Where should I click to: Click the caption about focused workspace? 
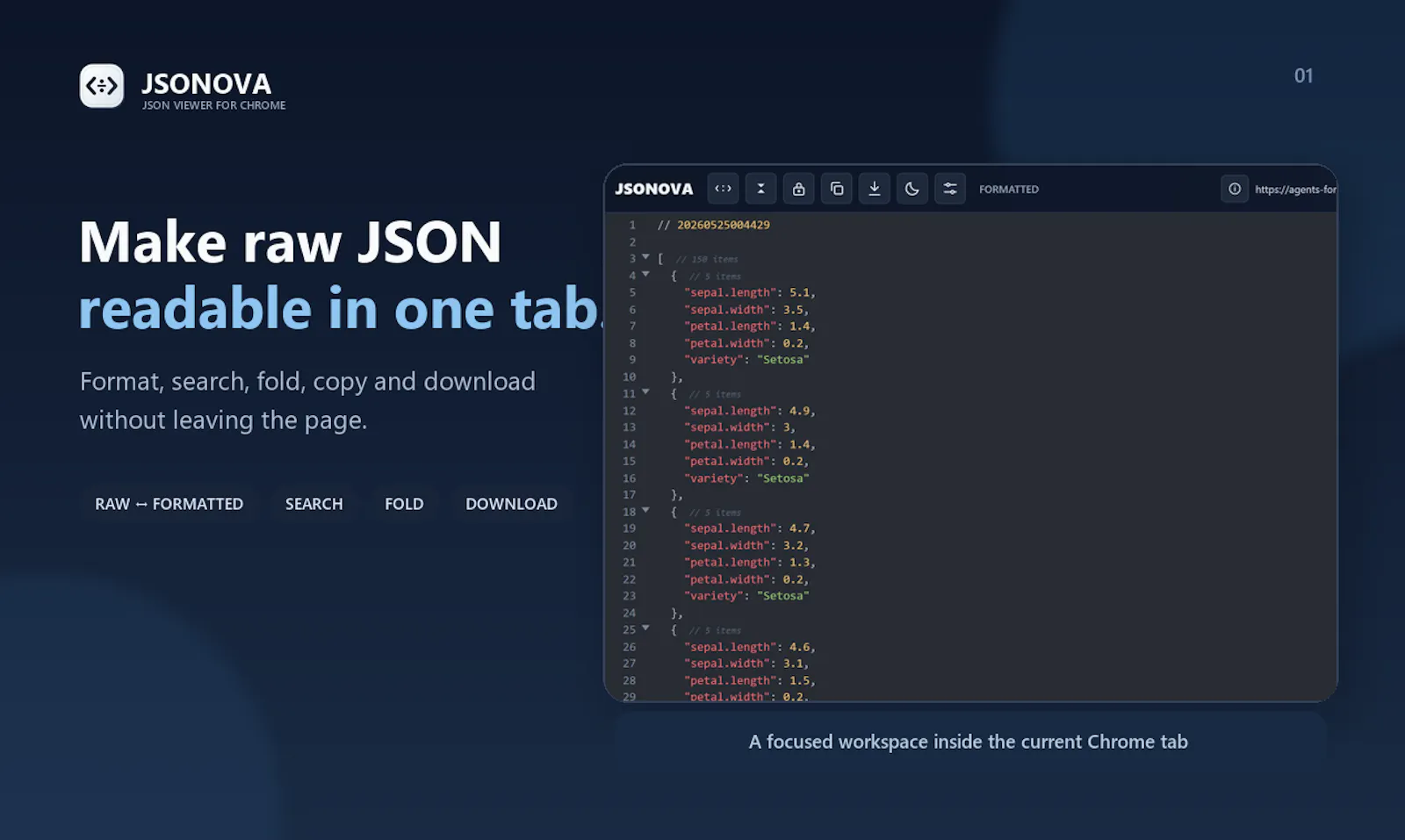tap(969, 742)
